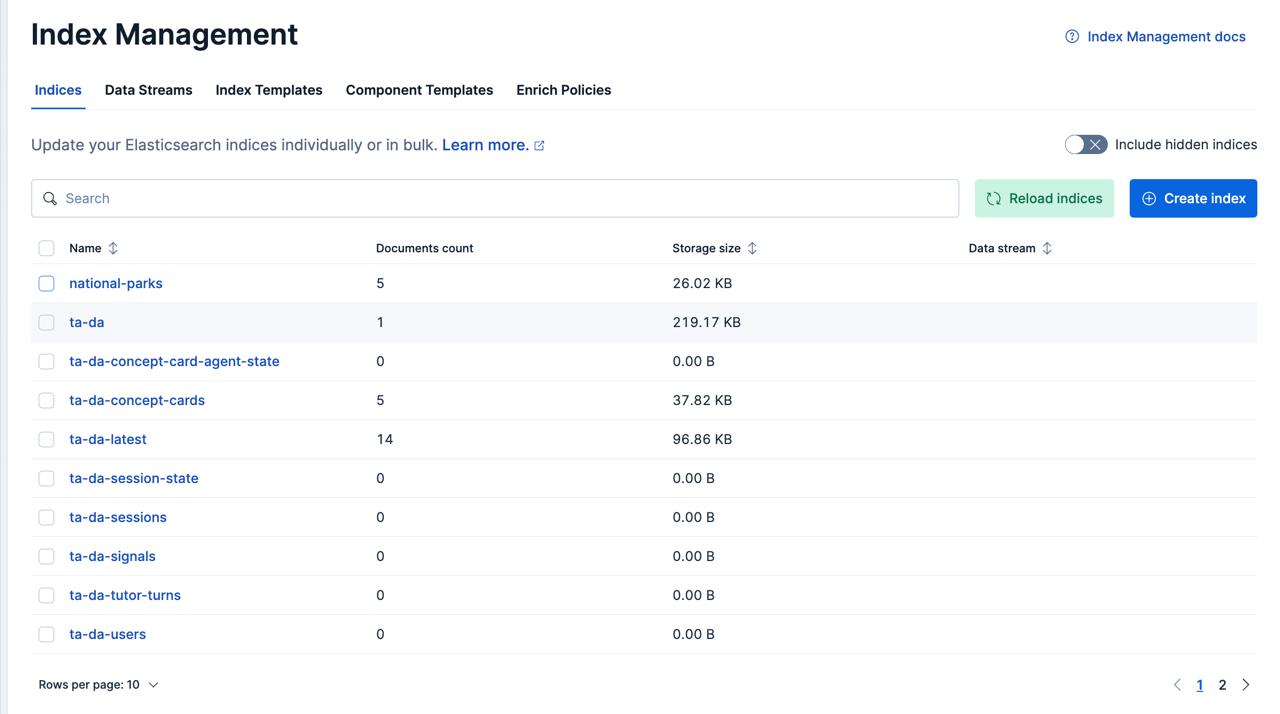Click the previous page arrow

(1177, 685)
